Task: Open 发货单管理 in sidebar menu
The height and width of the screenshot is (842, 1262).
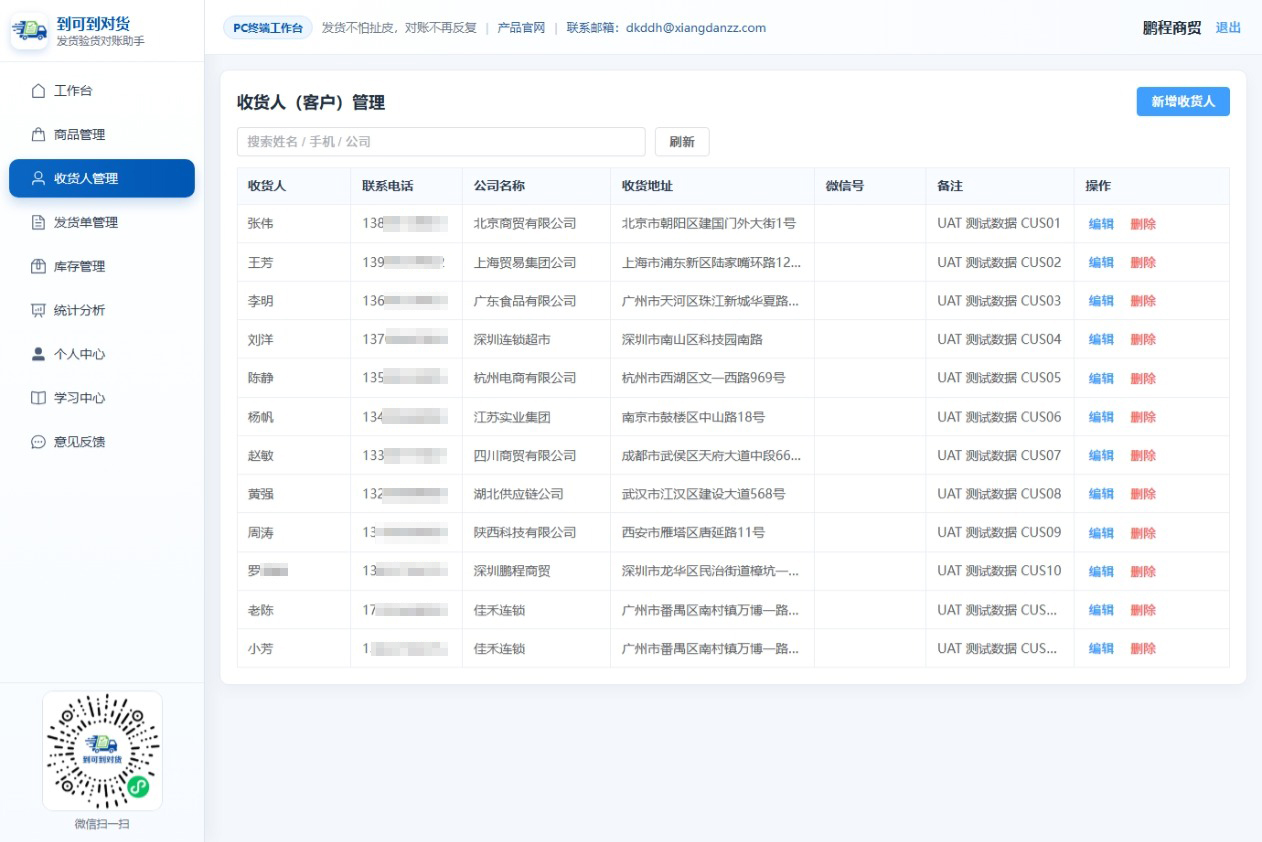Action: (x=102, y=223)
